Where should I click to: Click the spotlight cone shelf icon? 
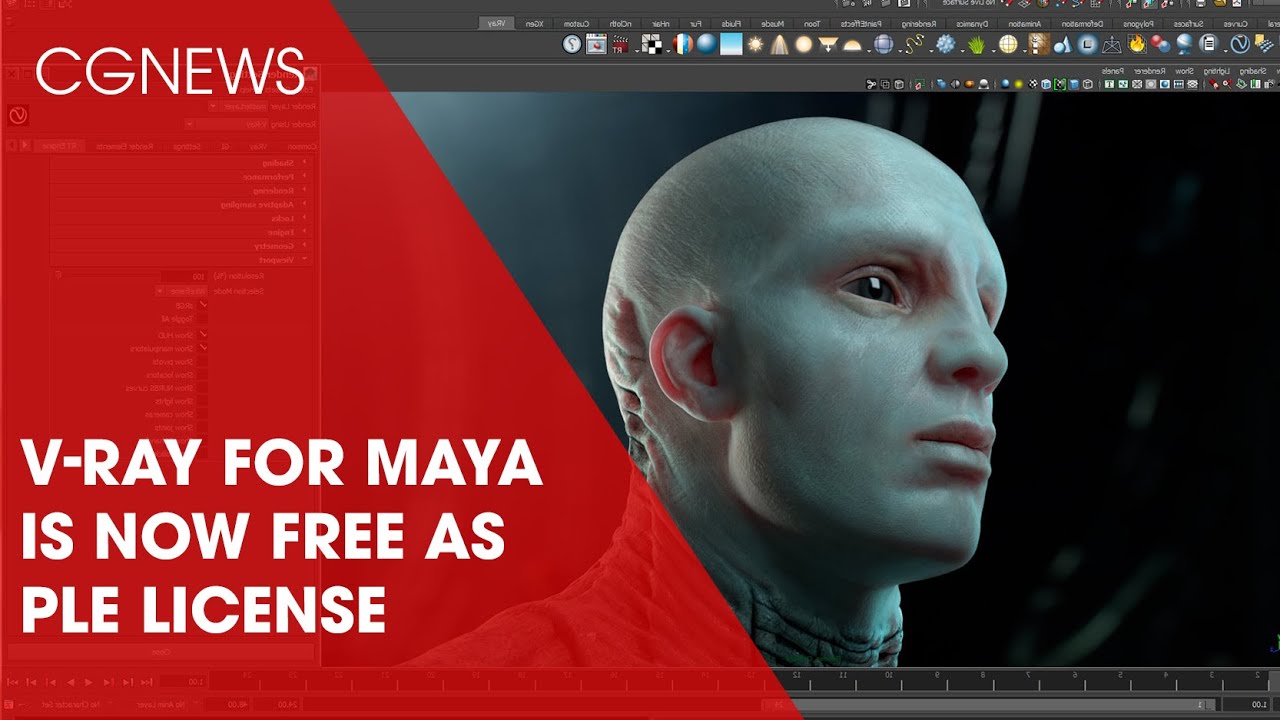[x=779, y=44]
